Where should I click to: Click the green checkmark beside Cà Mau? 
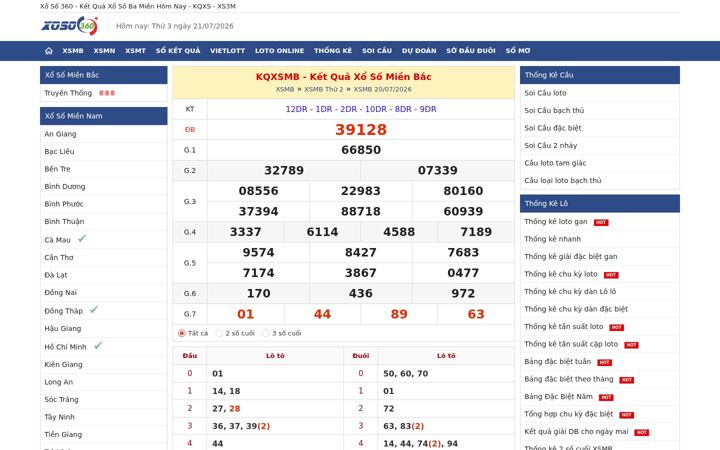pos(82,238)
